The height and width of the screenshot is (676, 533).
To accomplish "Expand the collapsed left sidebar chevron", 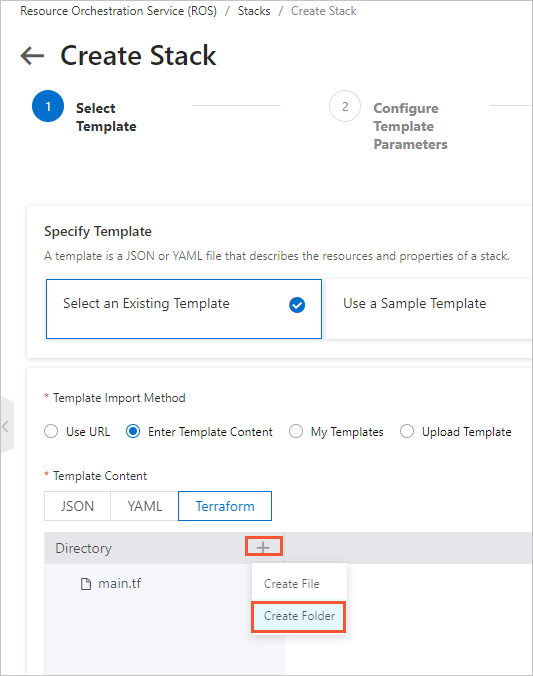I will pos(6,426).
